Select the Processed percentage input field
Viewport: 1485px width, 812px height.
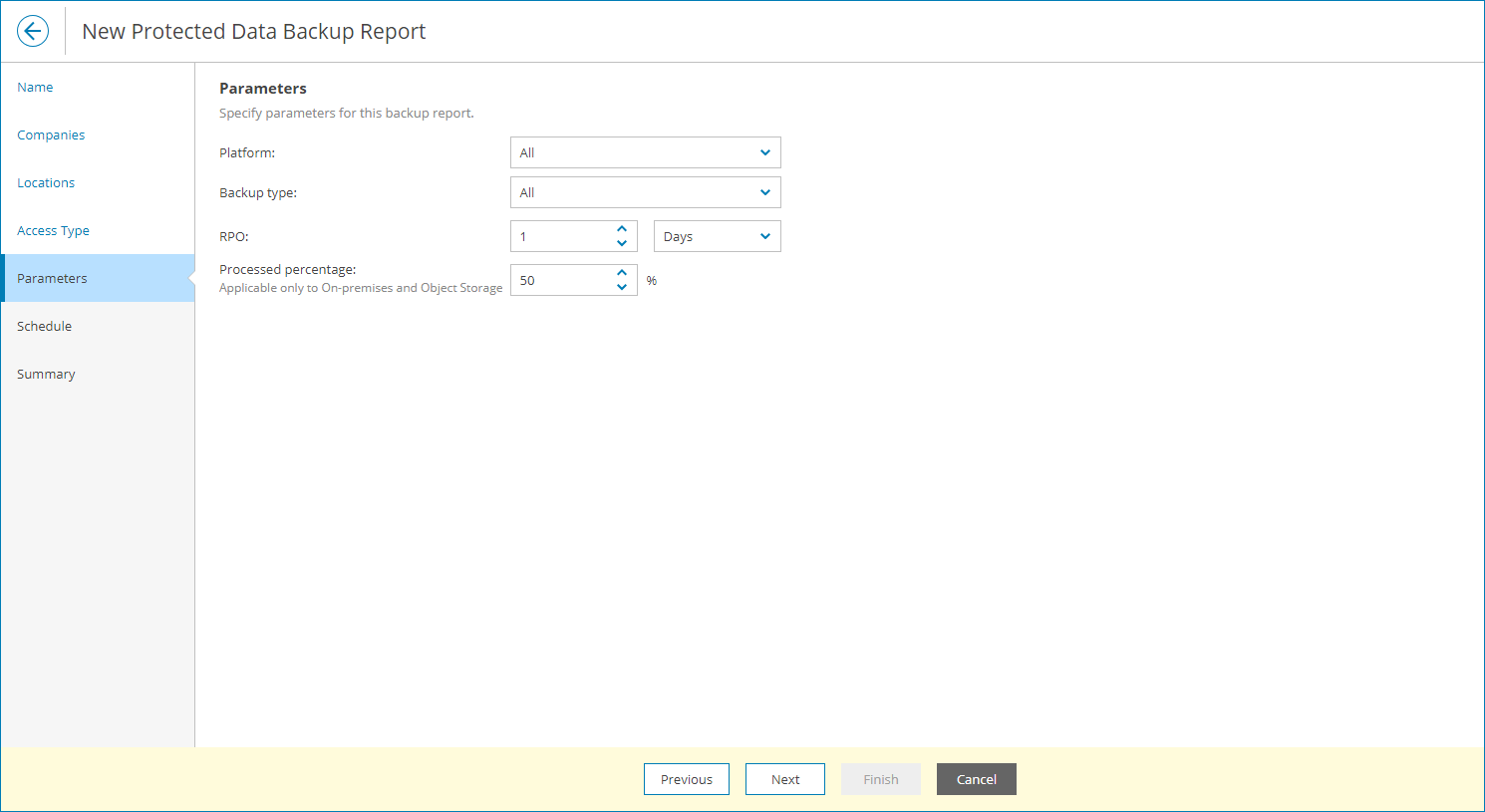click(558, 280)
